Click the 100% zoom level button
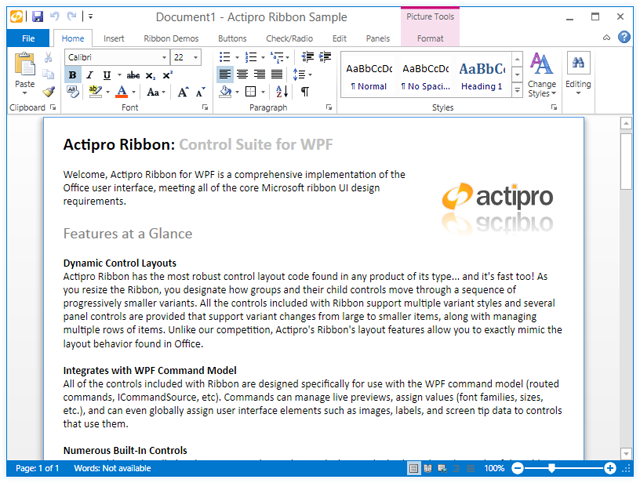This screenshot has height=483, width=640. click(x=494, y=468)
